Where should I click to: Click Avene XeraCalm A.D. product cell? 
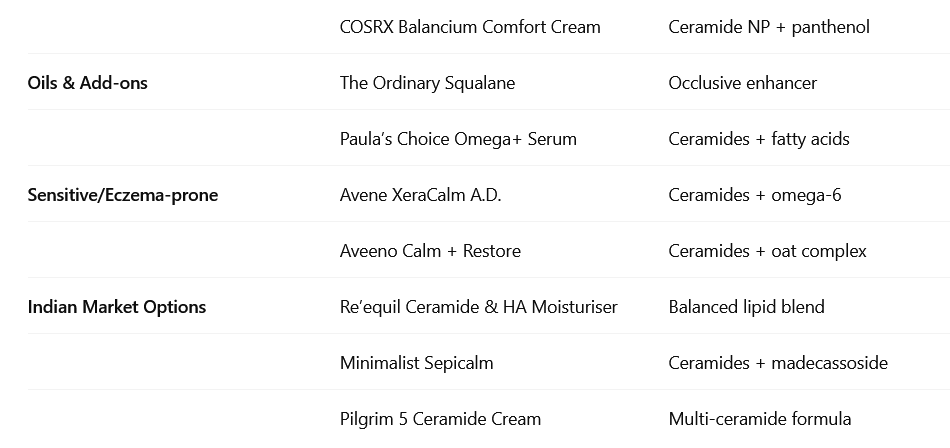point(420,195)
